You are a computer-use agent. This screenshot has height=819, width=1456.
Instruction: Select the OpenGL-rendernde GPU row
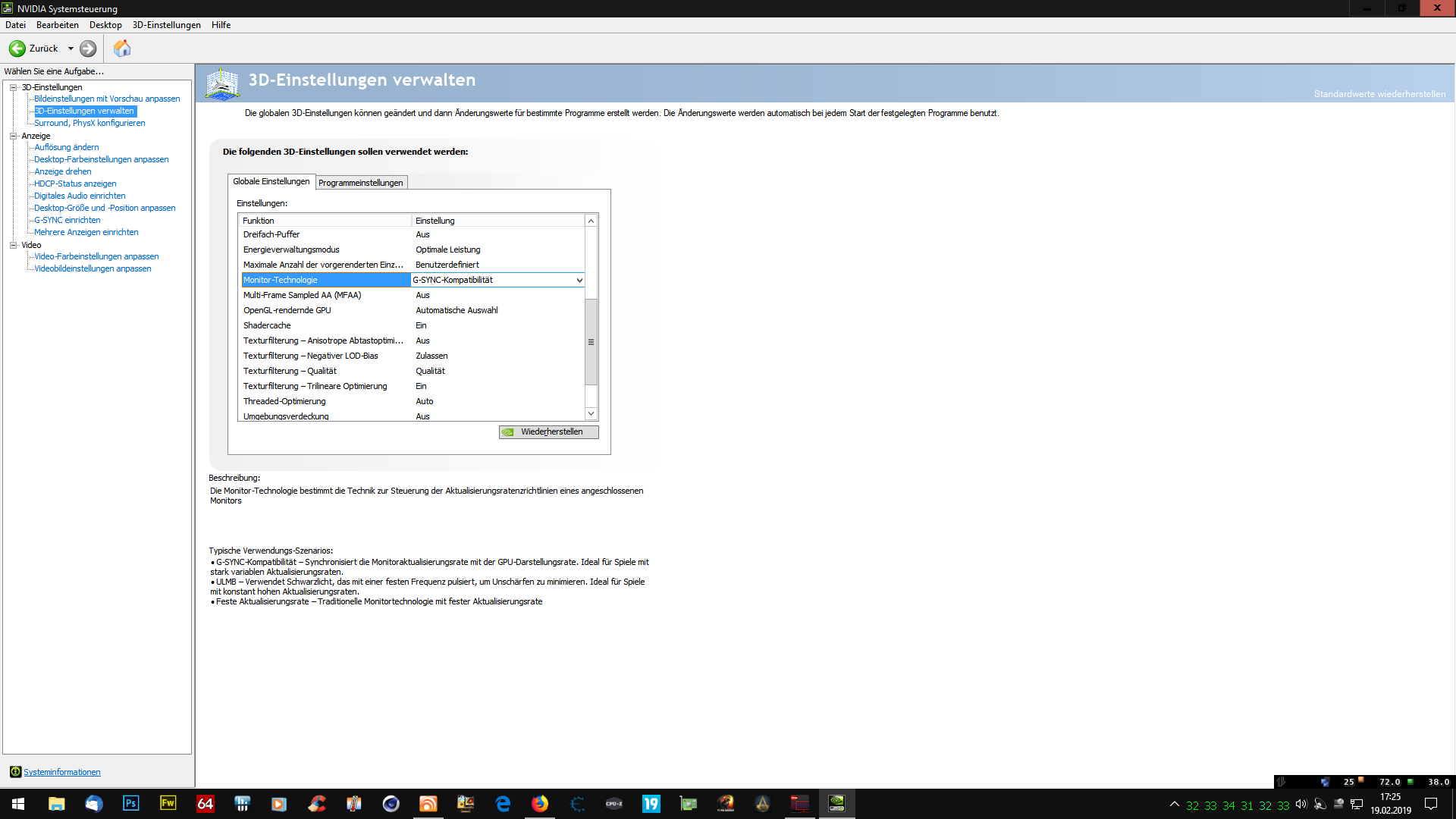413,310
